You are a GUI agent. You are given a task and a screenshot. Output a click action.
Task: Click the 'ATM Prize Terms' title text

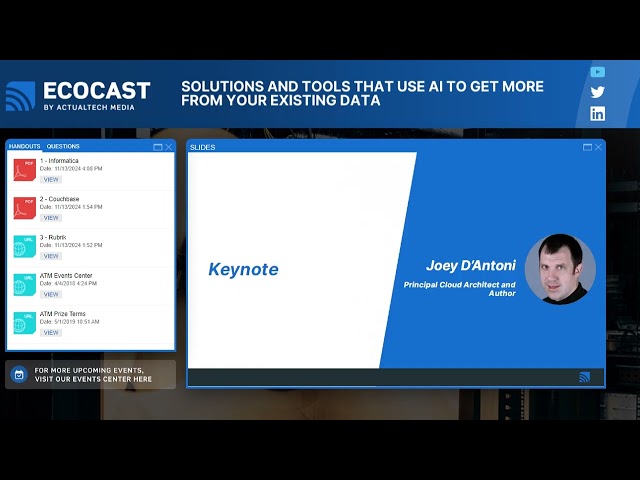[x=62, y=314]
